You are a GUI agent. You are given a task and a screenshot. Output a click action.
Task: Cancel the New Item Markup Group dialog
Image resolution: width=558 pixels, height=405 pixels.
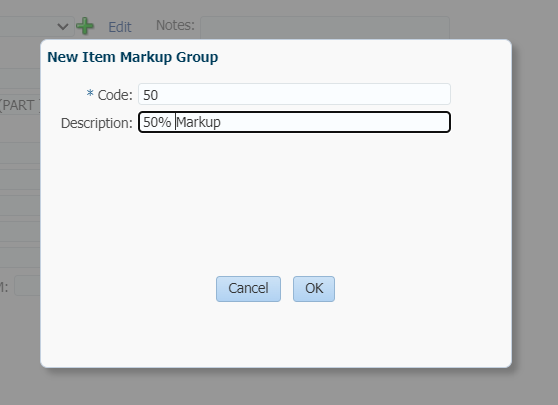[x=248, y=289]
